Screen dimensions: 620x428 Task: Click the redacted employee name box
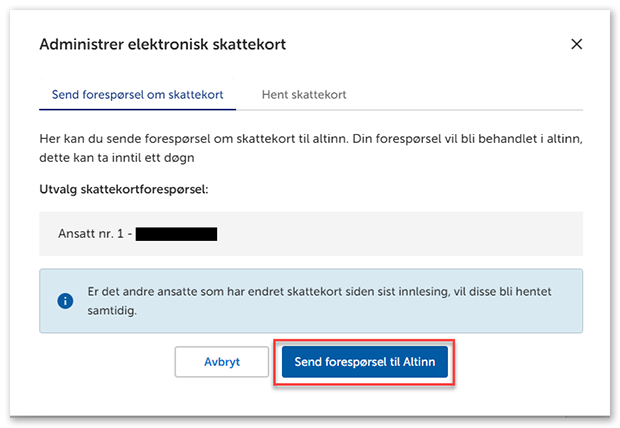(x=176, y=235)
